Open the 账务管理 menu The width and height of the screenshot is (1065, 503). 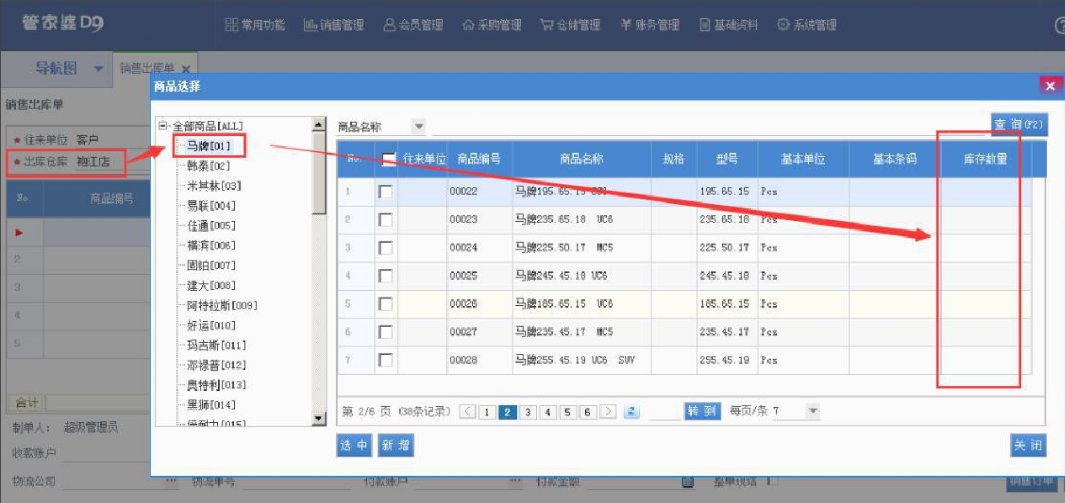click(x=650, y=25)
